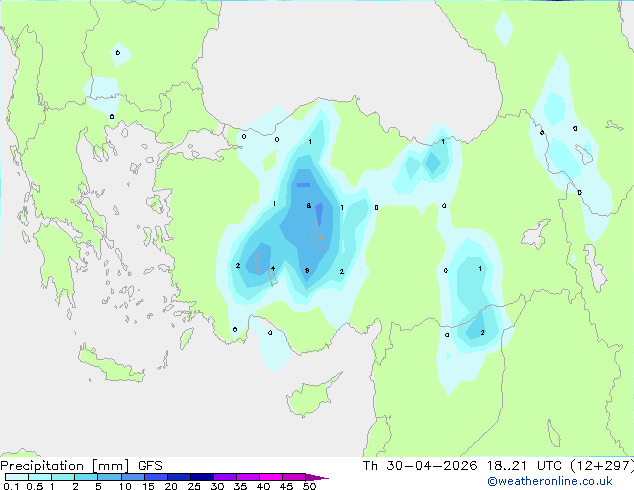Click the 35–40 mm magenta legend swatch
This screenshot has height=490, width=634.
pos(247,477)
